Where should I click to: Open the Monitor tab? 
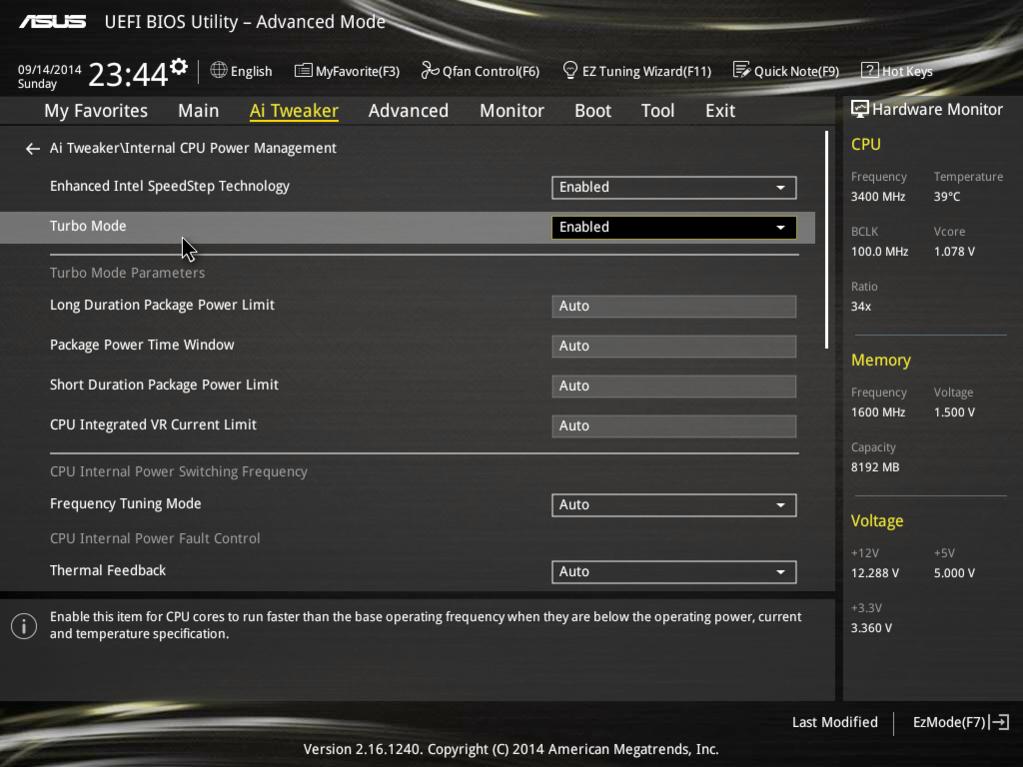click(512, 111)
